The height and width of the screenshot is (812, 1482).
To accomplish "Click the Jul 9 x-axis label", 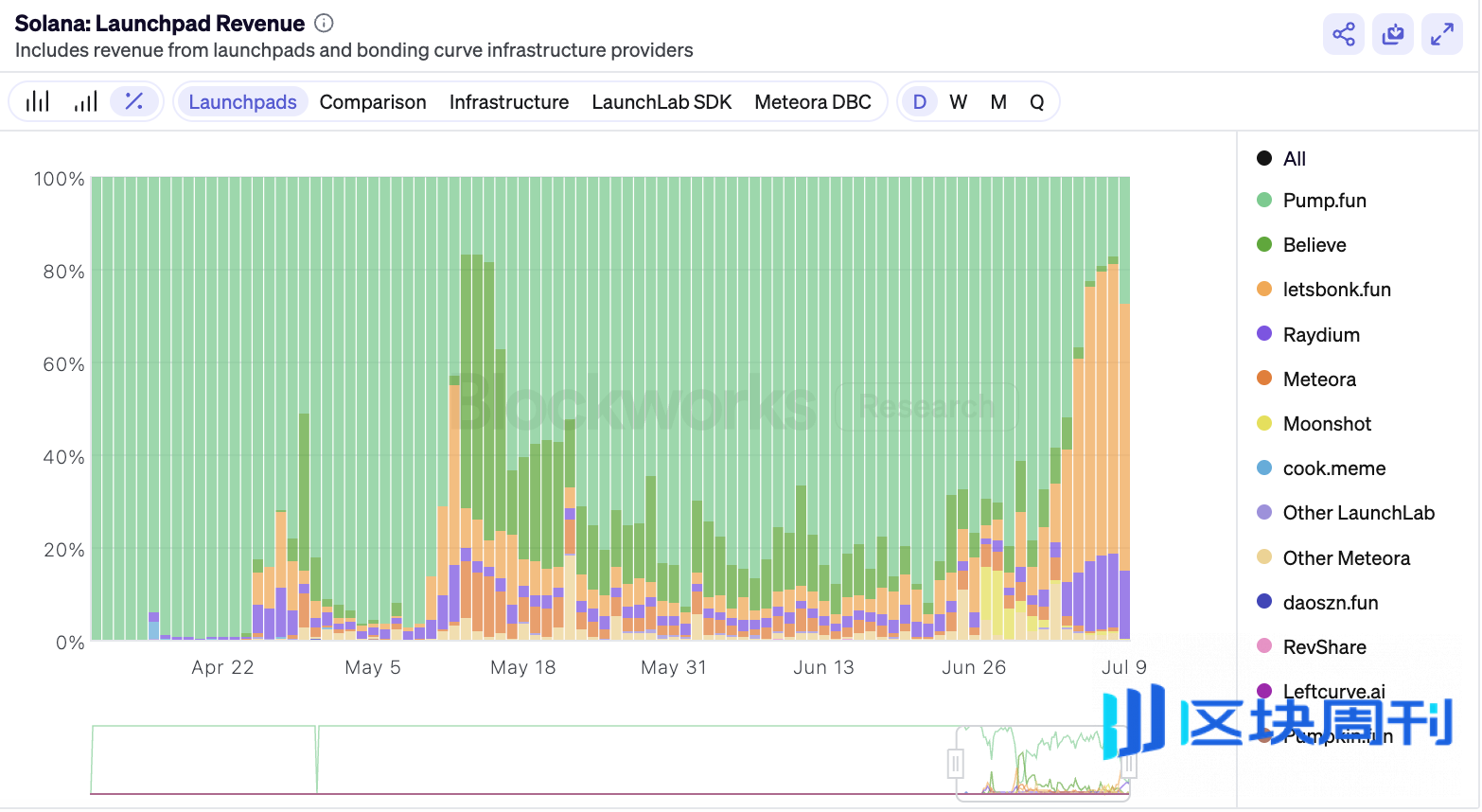I will pyautogui.click(x=1124, y=667).
